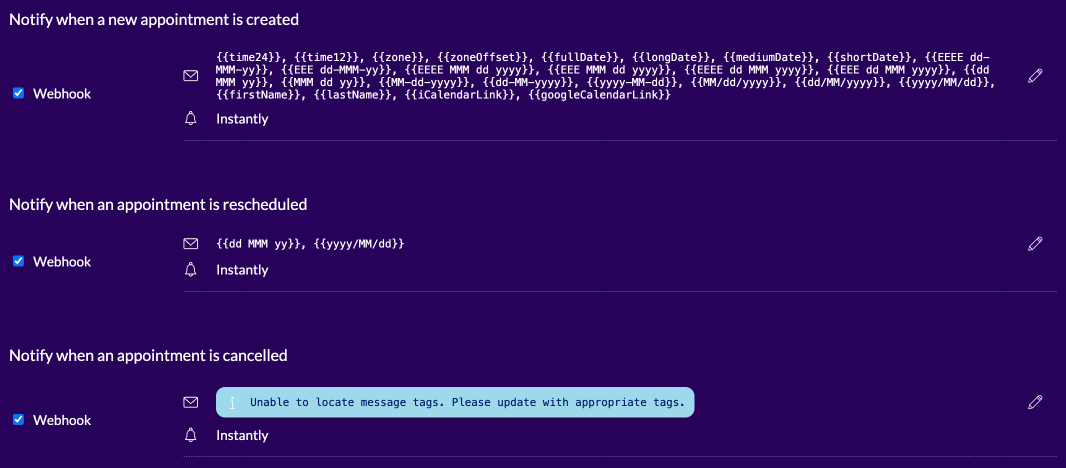This screenshot has width=1066, height=468.
Task: Click bell icon in new appointment section
Action: tap(191, 119)
